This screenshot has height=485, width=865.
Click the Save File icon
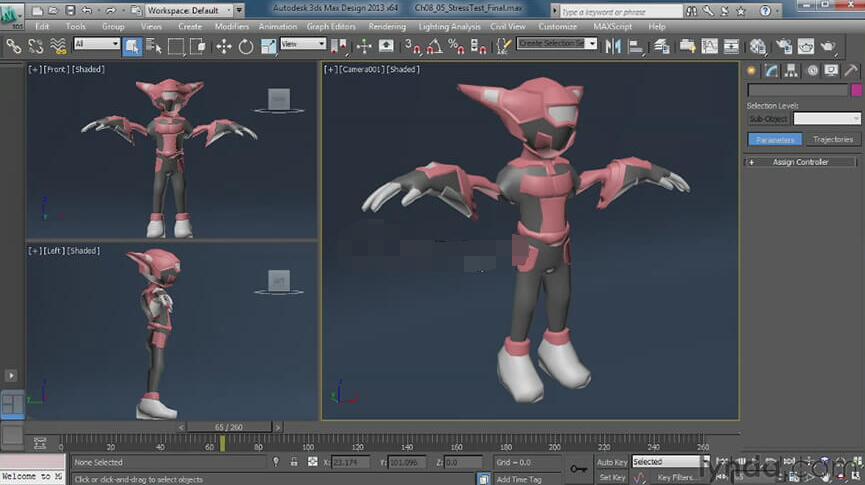(x=70, y=10)
